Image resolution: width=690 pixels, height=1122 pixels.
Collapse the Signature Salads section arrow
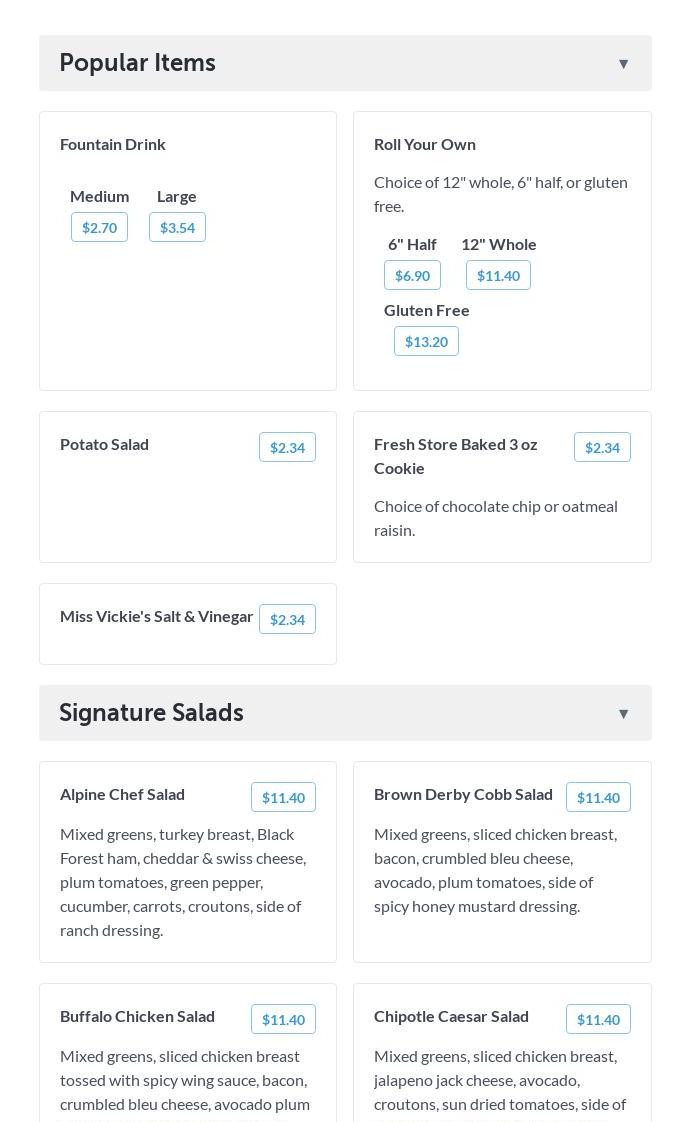[x=623, y=714]
